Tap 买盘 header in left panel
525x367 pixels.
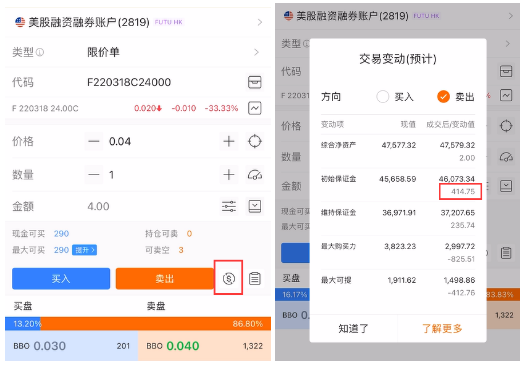[23, 306]
